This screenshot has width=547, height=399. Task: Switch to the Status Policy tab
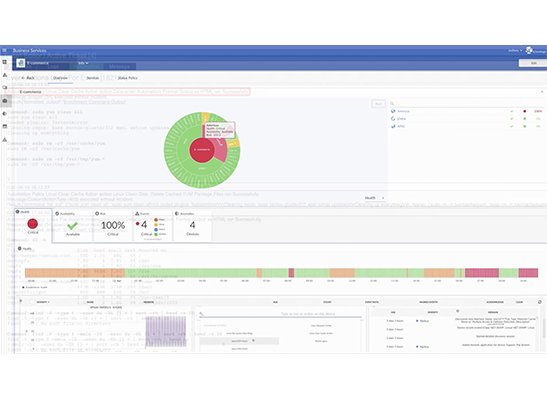pos(128,78)
